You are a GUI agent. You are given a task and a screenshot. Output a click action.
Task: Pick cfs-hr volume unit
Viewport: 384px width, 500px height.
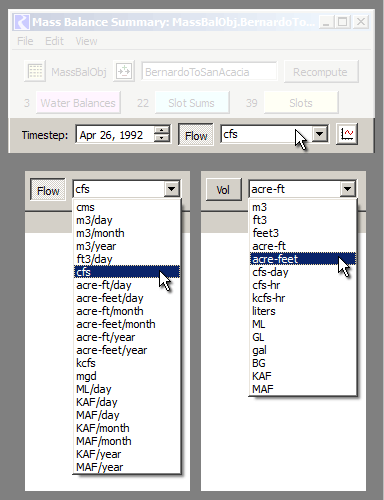(303, 285)
